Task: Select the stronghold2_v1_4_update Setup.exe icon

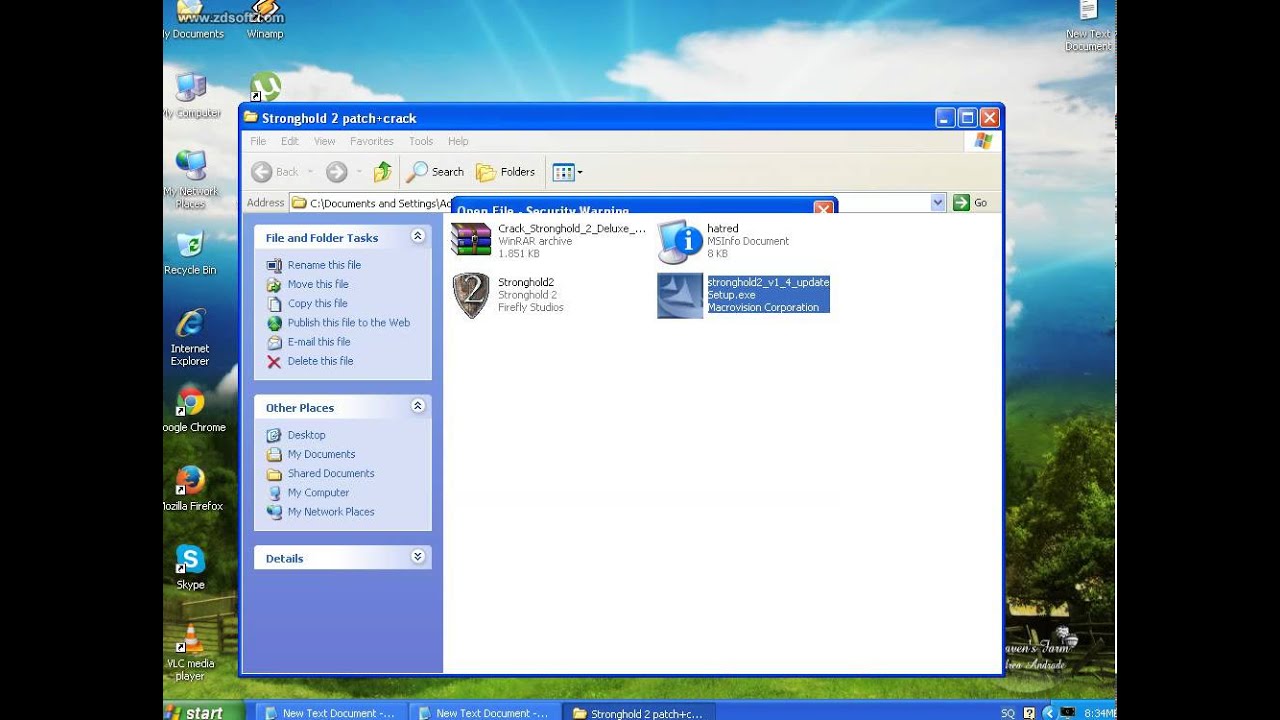Action: point(680,296)
